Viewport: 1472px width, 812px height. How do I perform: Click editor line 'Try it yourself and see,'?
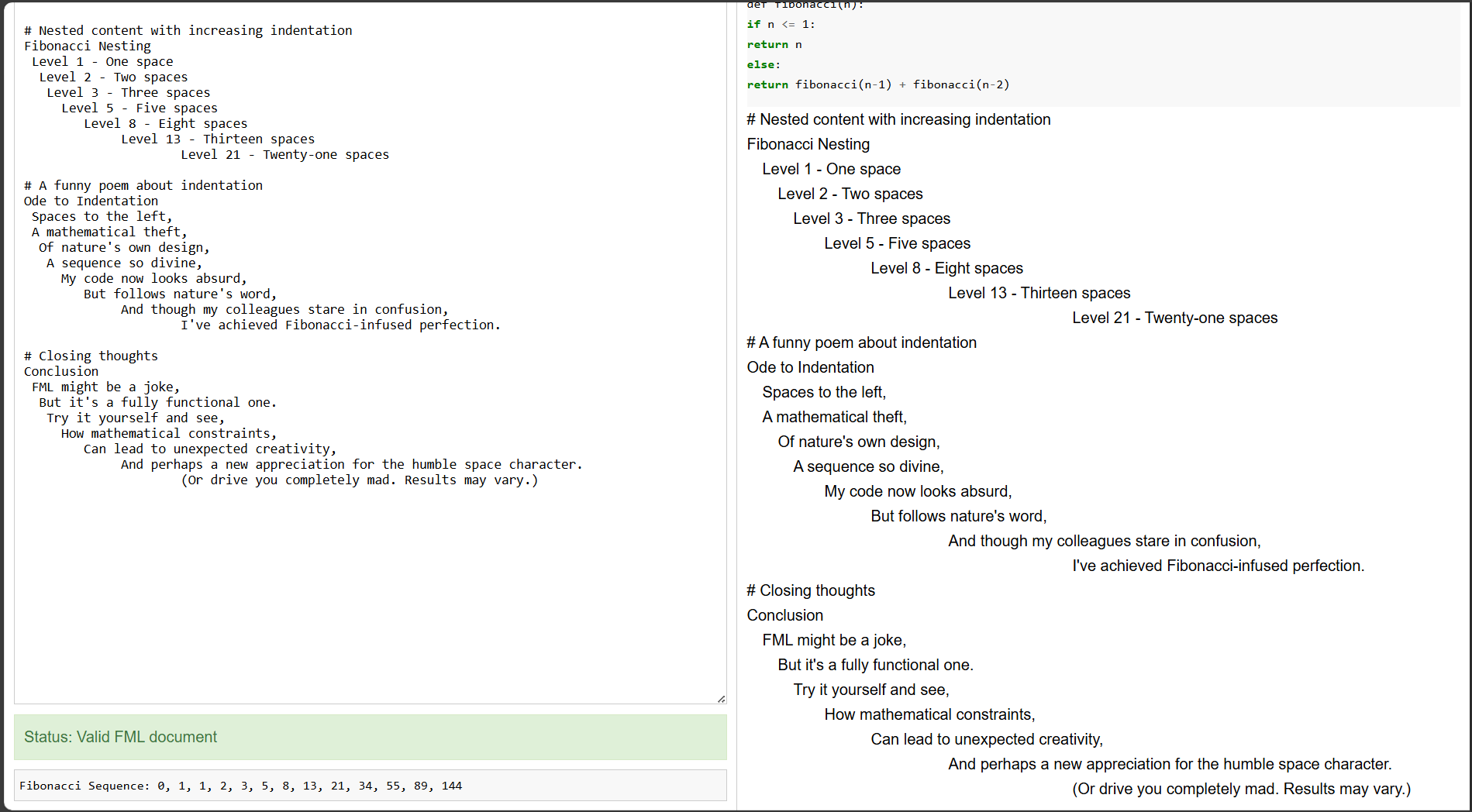pos(136,418)
